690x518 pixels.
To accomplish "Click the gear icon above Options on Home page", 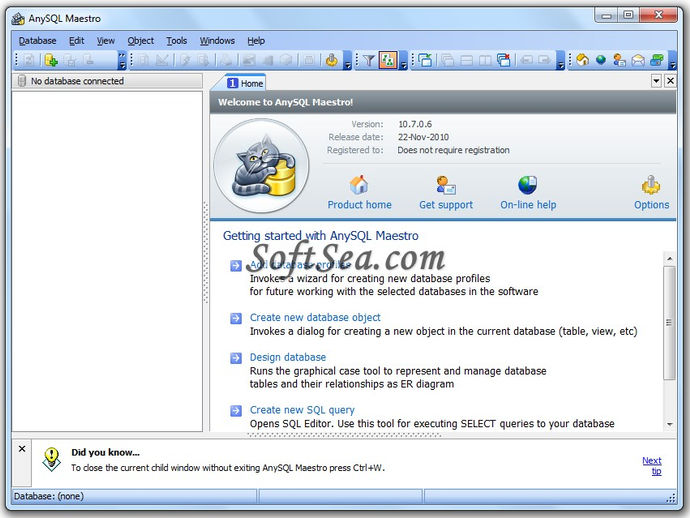I will click(651, 185).
